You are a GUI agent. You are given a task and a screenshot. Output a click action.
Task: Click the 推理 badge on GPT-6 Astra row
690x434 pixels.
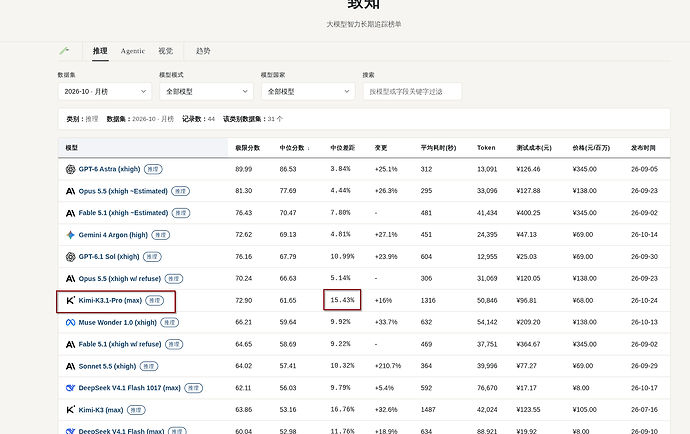click(x=153, y=169)
